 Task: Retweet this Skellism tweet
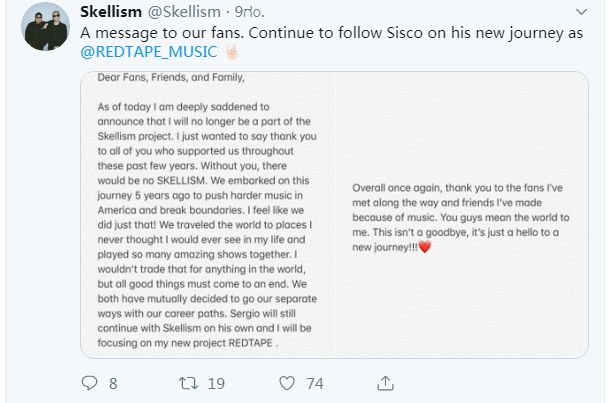pos(186,381)
